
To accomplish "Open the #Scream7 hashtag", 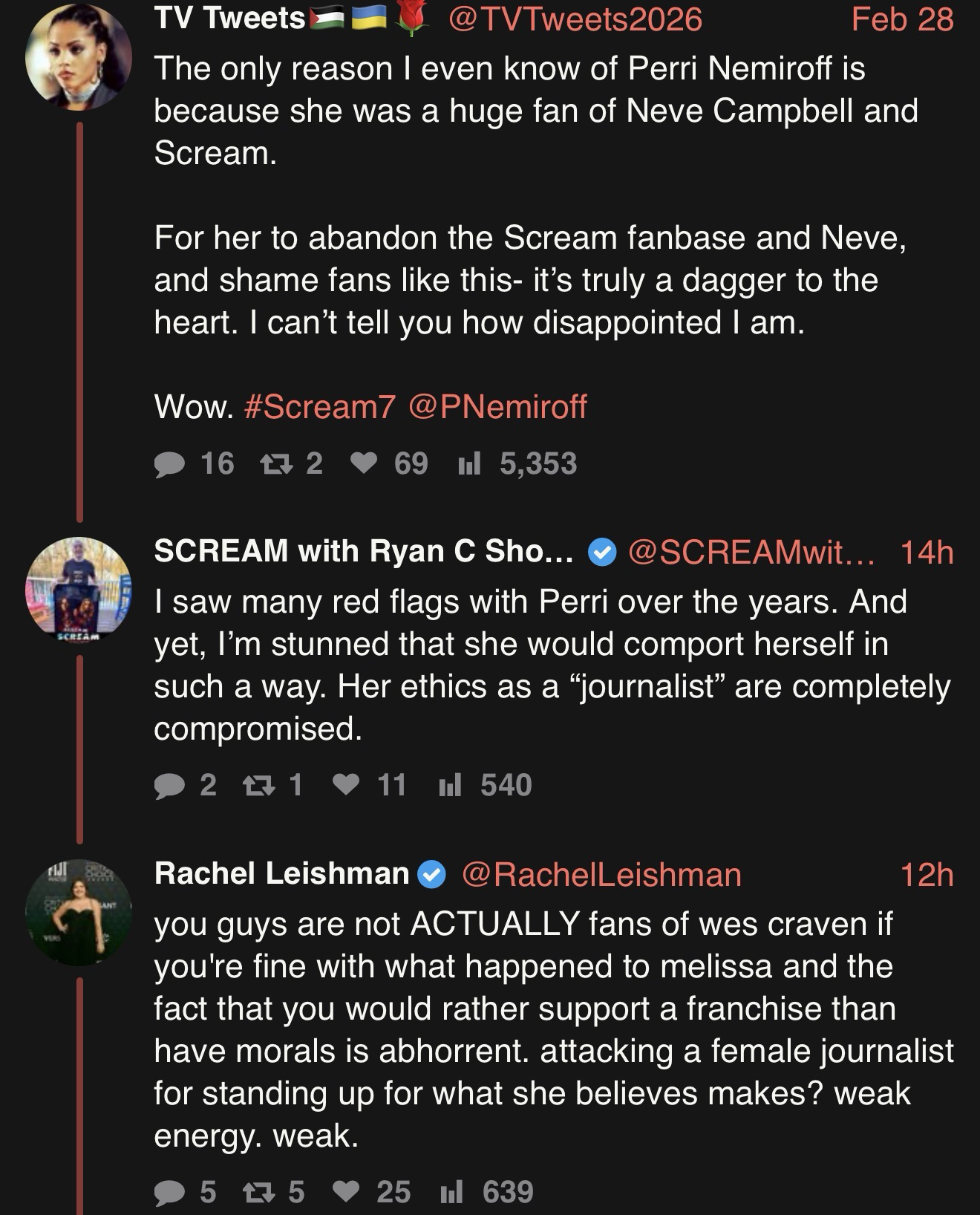I will pyautogui.click(x=319, y=407).
